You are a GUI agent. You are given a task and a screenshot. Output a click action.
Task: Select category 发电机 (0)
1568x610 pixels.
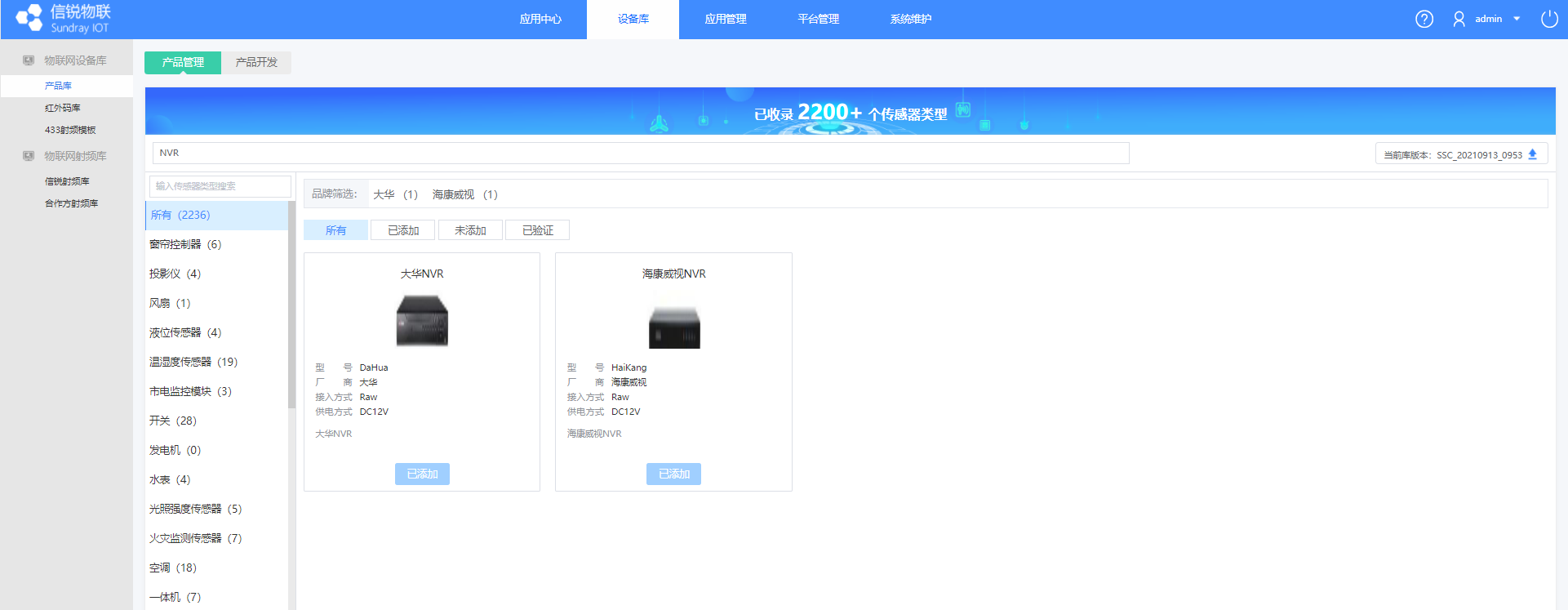coord(216,450)
